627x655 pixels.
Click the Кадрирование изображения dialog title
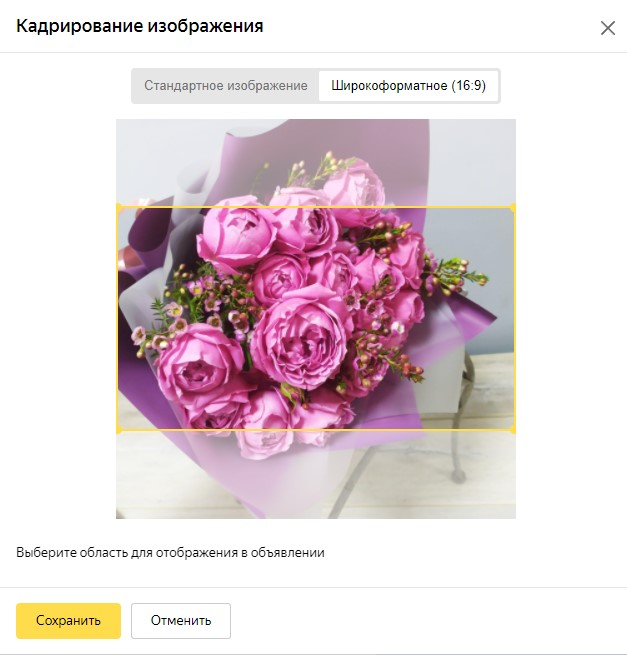click(140, 26)
